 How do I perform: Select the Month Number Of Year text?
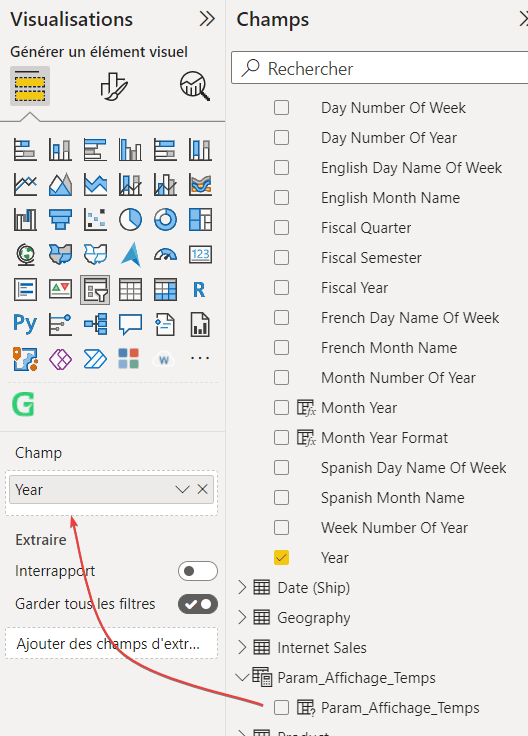[x=398, y=378]
